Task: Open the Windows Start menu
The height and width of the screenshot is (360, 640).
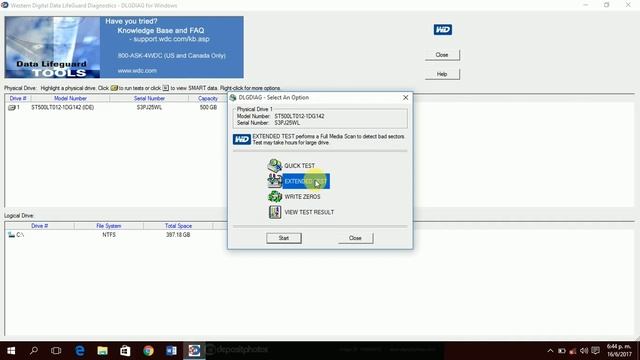Action: click(11, 351)
